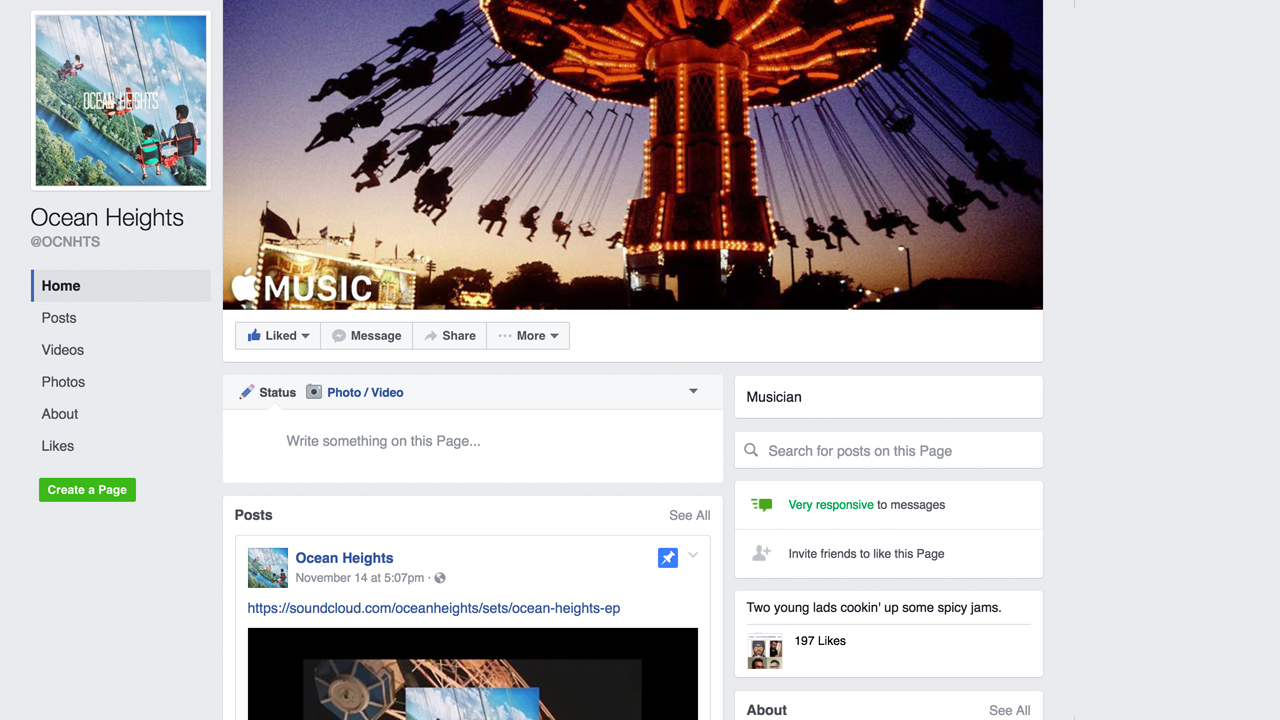Click the Ocean Heights post author name
This screenshot has height=720, width=1280.
344,558
